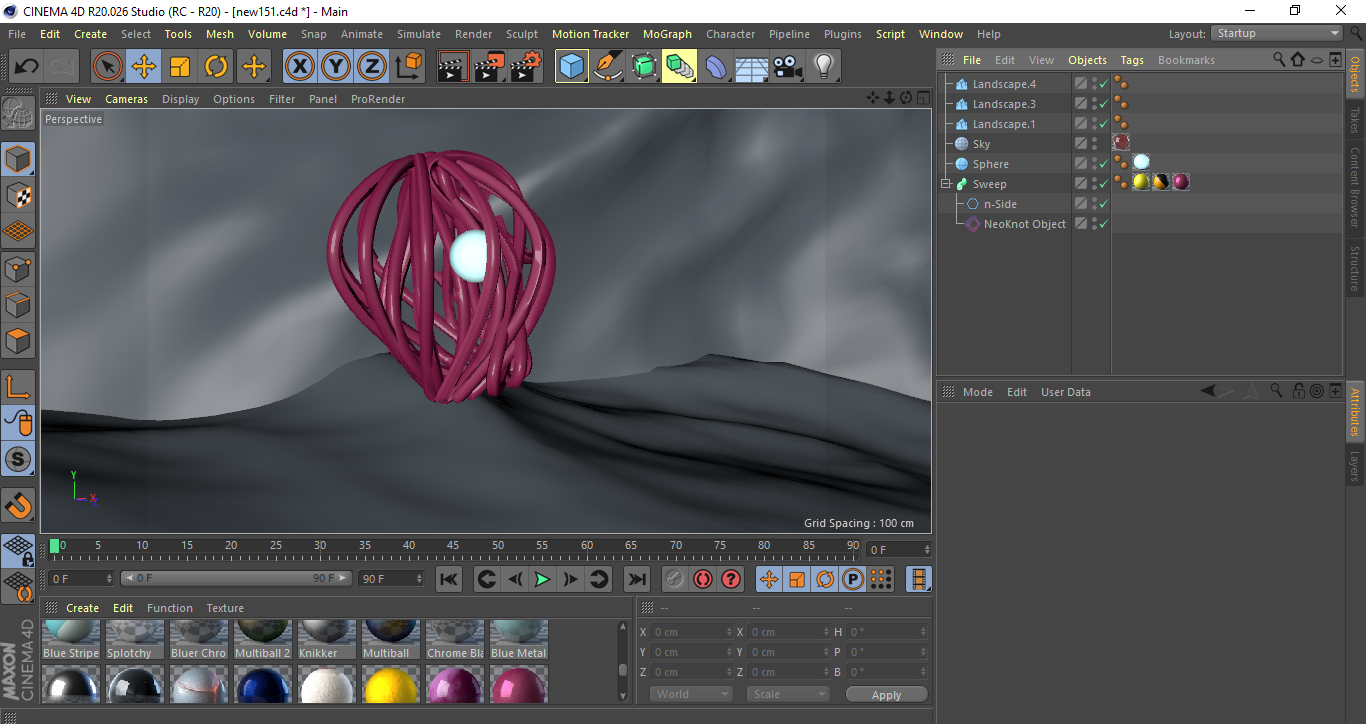Open the World coordinate dropdown
This screenshot has height=724, width=1366.
(691, 694)
